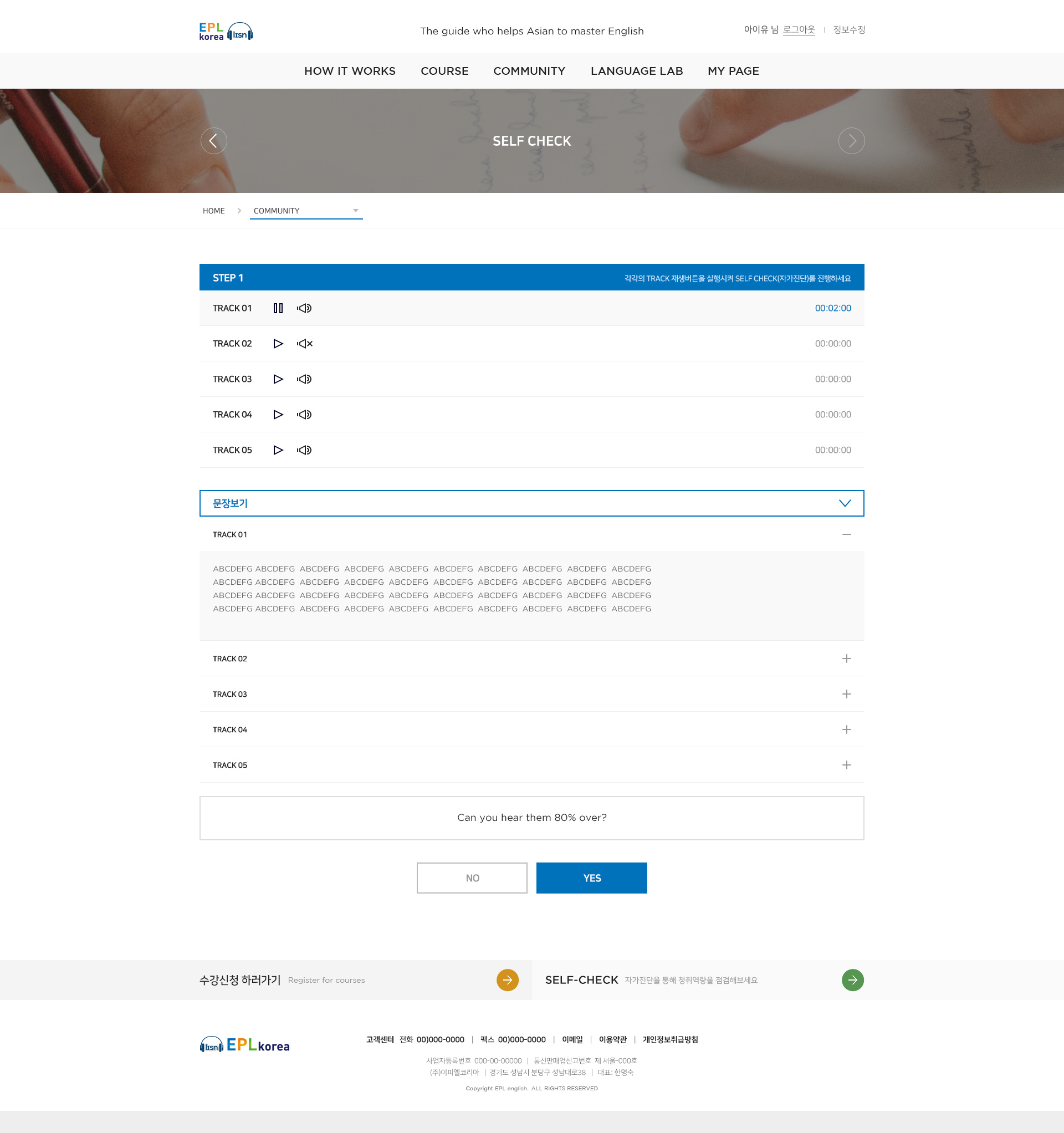Collapse the 문장보기 section chevron
The height and width of the screenshot is (1133, 1064).
click(x=845, y=503)
